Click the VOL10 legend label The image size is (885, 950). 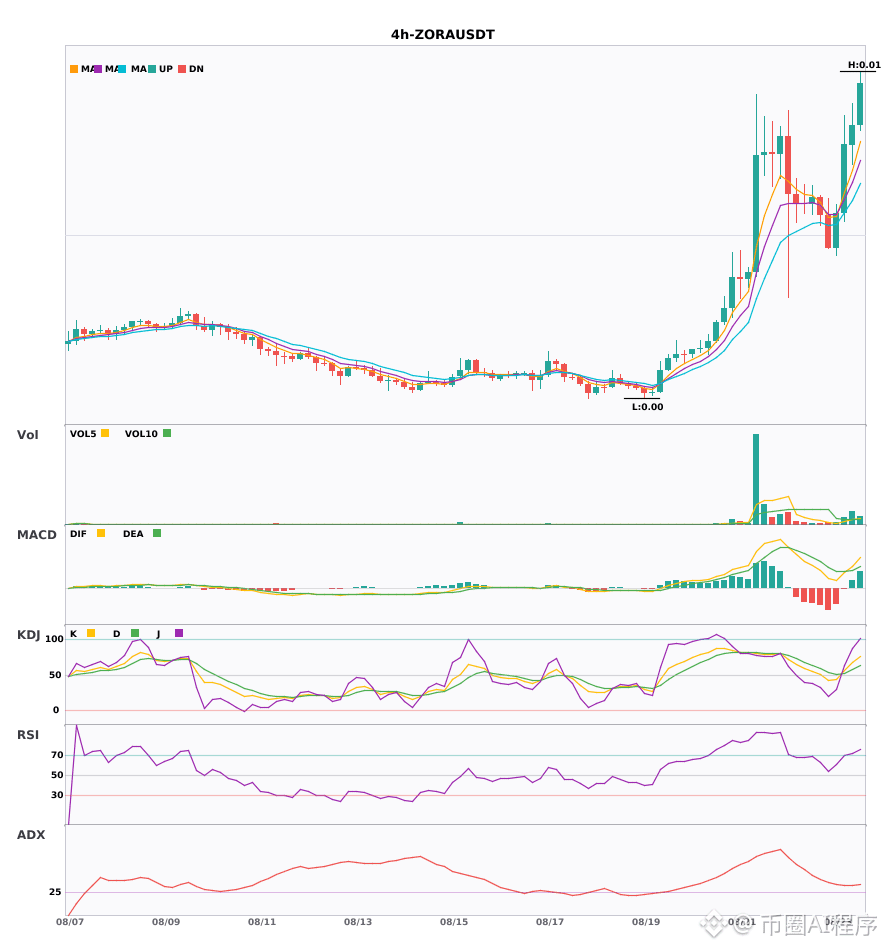(x=141, y=434)
